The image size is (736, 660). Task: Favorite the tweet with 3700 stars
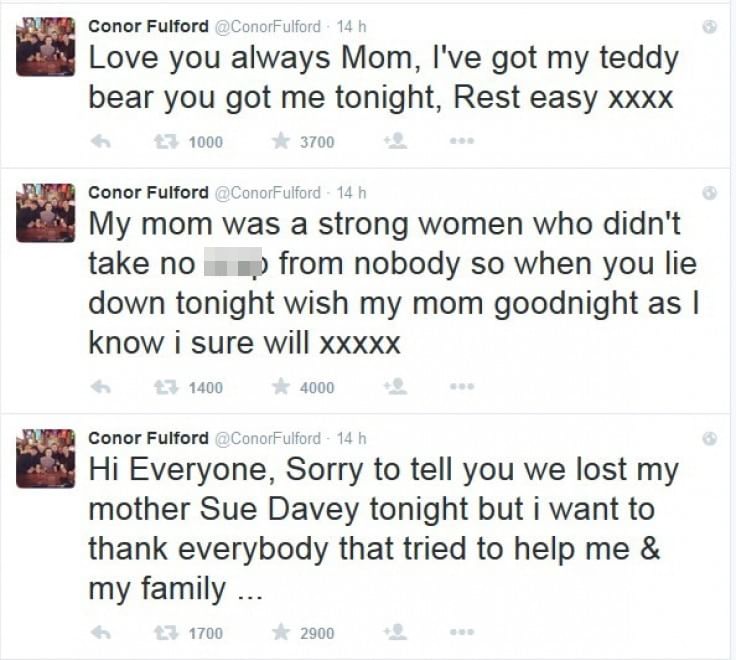coord(281,141)
